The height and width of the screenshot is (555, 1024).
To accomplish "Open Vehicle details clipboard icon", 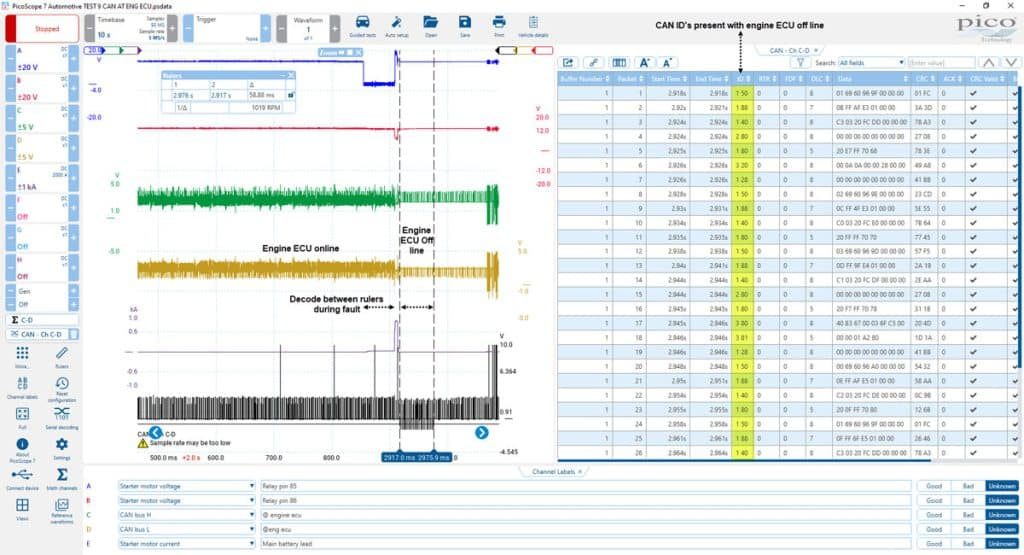I will coord(533,26).
